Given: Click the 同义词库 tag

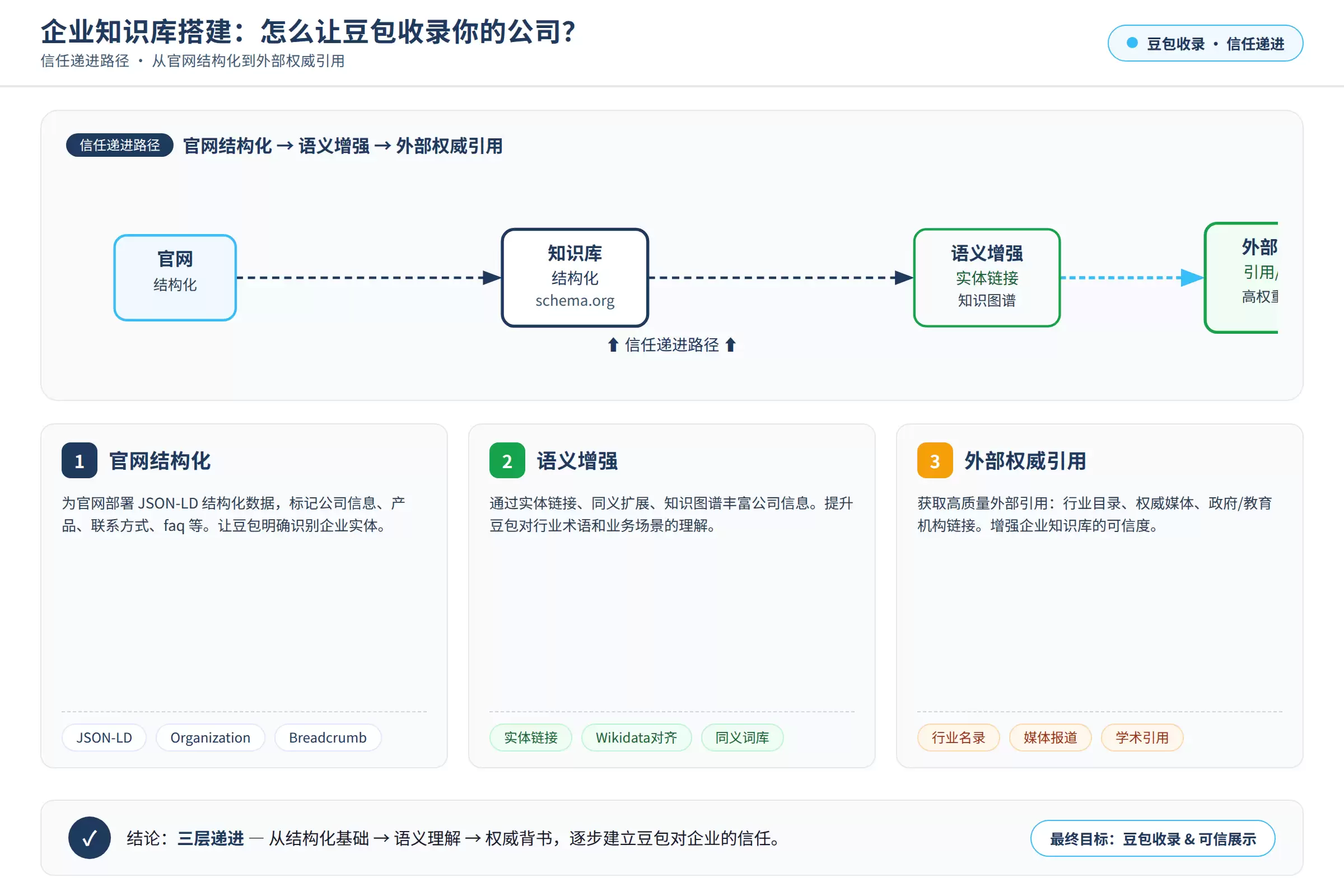Looking at the screenshot, I should pos(741,738).
